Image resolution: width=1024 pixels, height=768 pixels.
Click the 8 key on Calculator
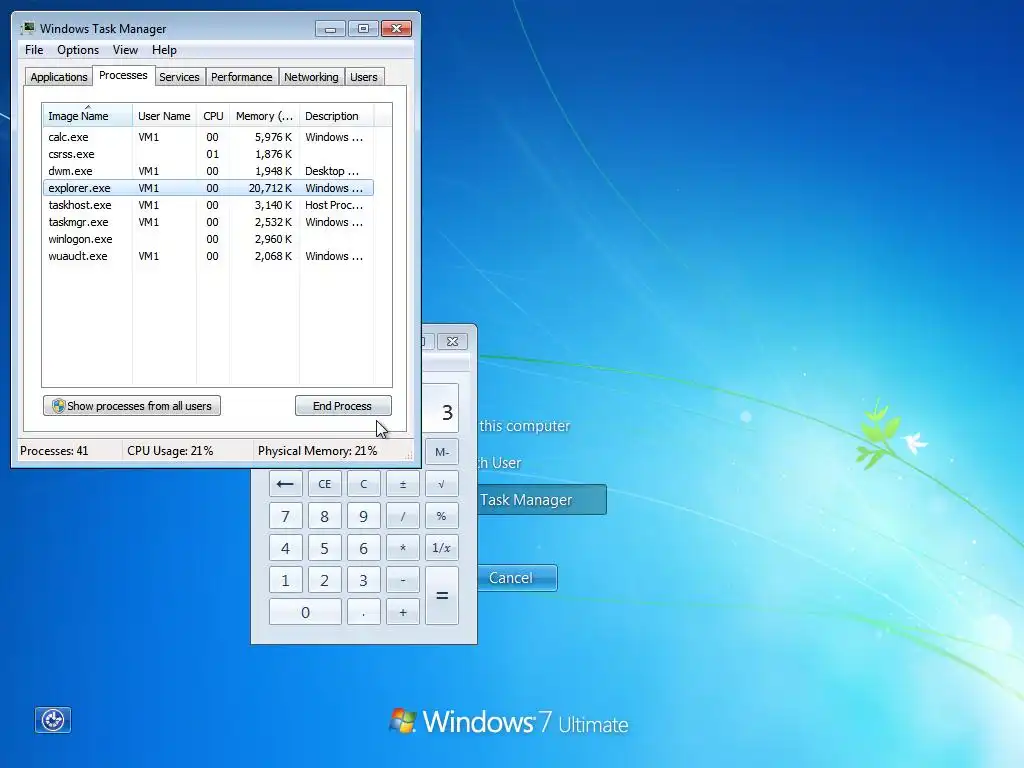325,516
